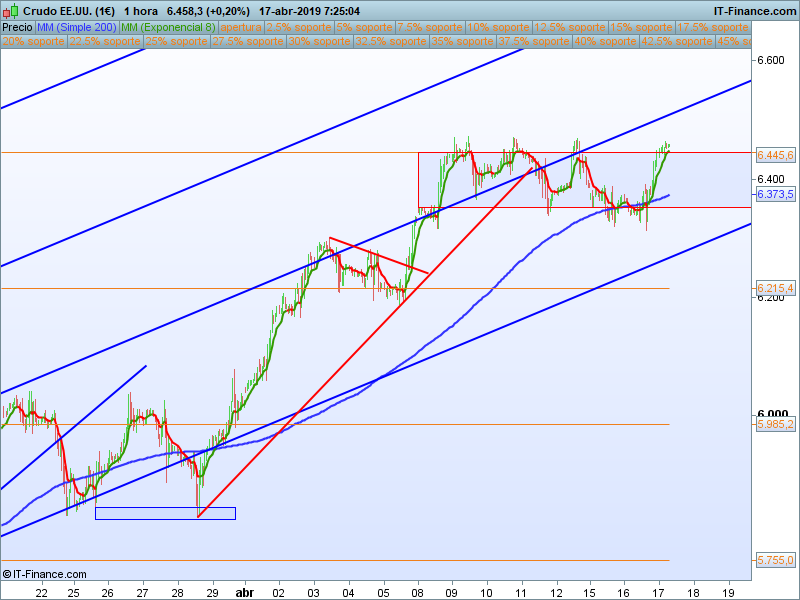Click date 05 on the time axis
This screenshot has width=800, height=600.
[383, 593]
